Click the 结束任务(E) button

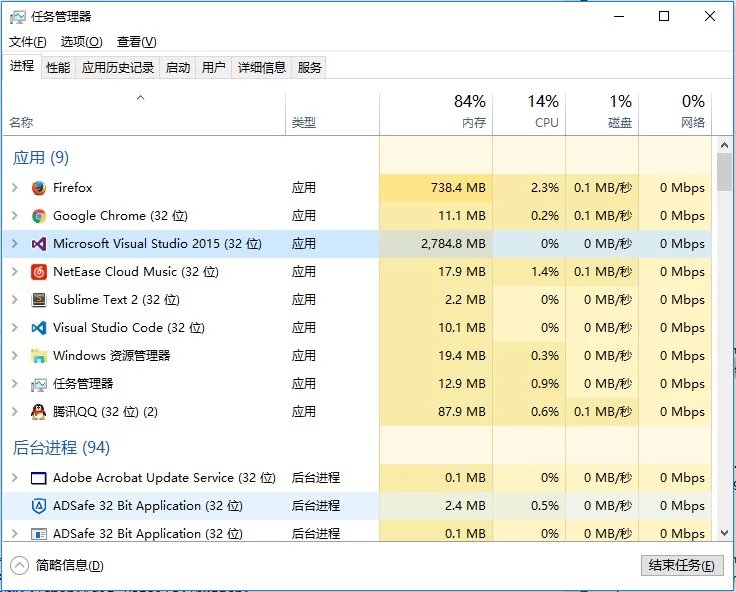pyautogui.click(x=682, y=565)
